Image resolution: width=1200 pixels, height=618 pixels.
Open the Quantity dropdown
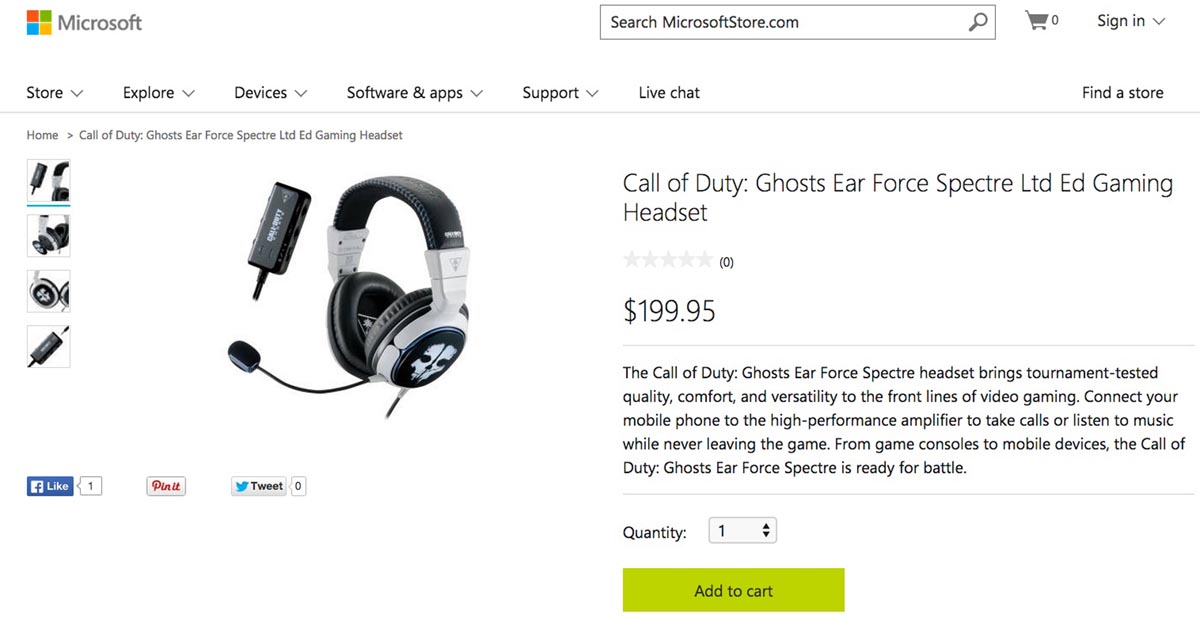click(742, 531)
